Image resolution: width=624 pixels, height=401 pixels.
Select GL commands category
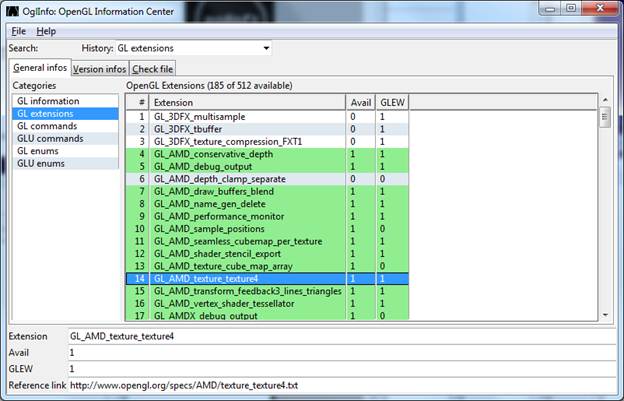click(x=46, y=126)
